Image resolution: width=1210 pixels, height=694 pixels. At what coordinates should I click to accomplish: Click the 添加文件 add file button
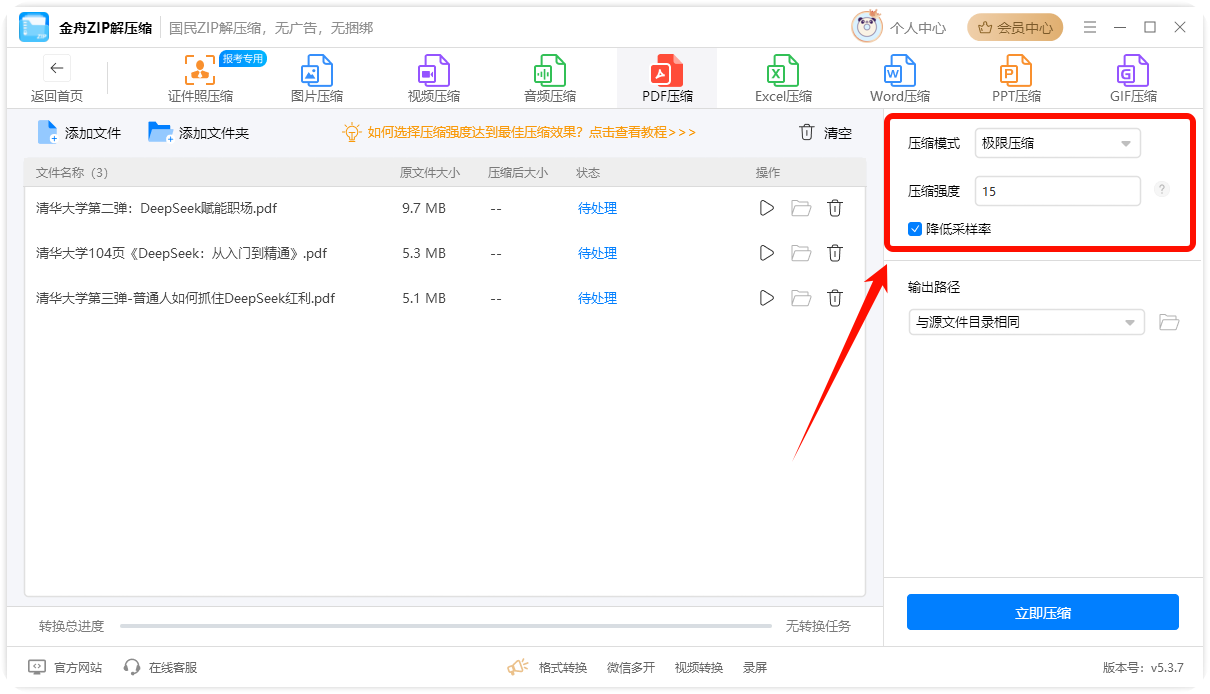79,132
